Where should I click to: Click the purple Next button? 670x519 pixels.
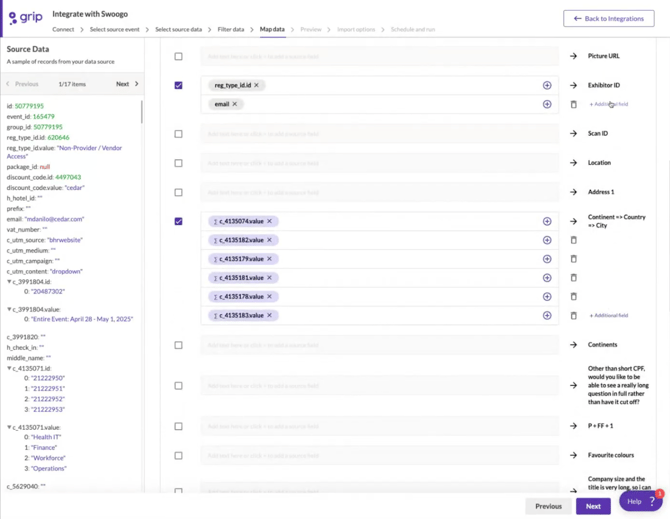tap(593, 506)
